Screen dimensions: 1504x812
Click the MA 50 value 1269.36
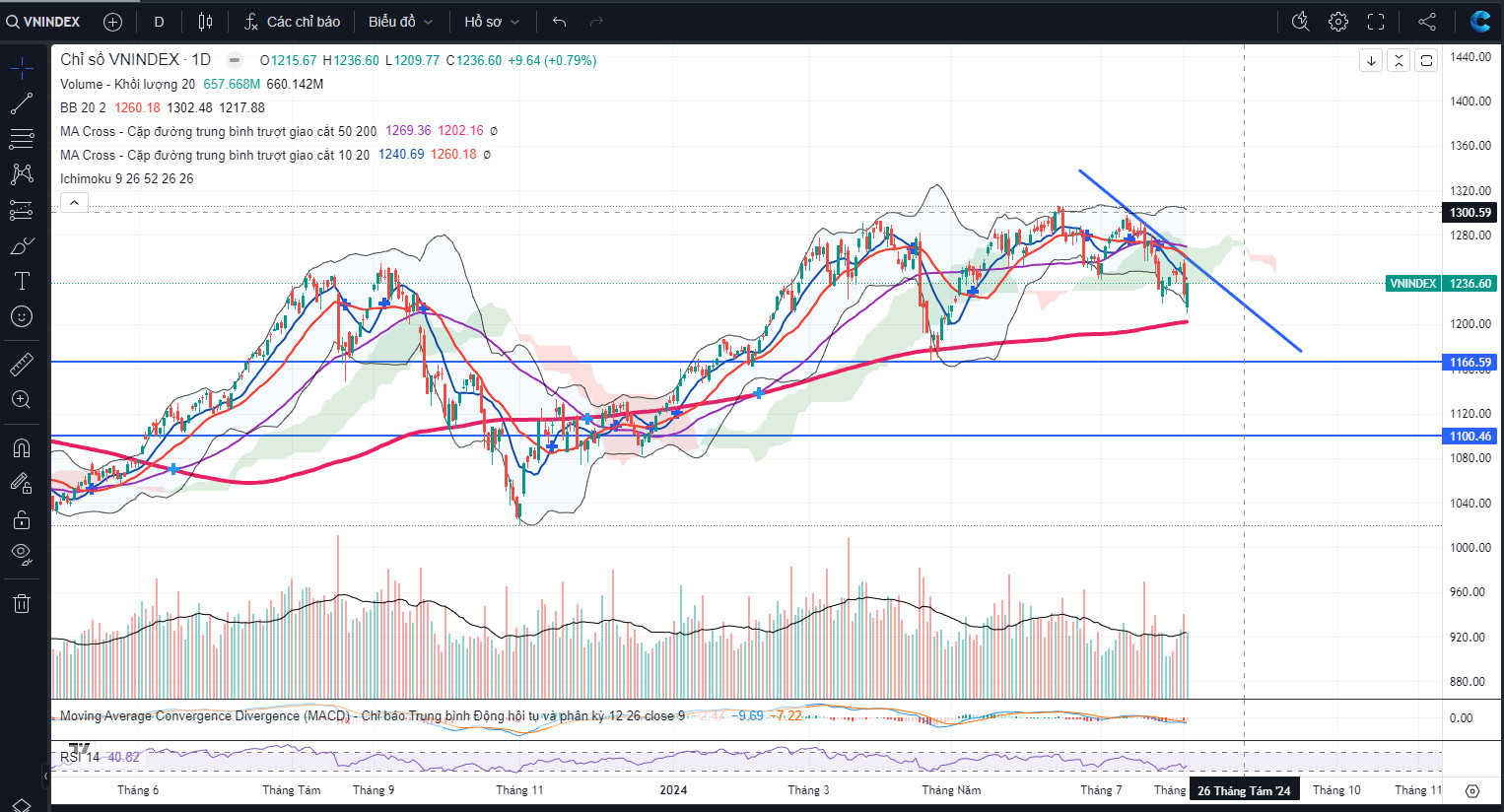(408, 131)
